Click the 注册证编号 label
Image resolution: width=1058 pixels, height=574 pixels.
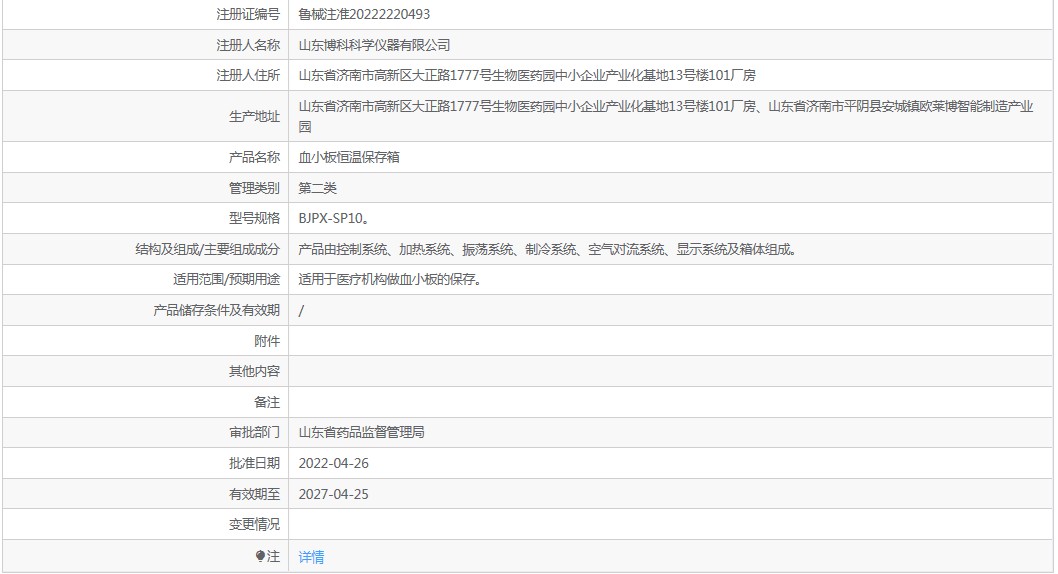[248, 14]
